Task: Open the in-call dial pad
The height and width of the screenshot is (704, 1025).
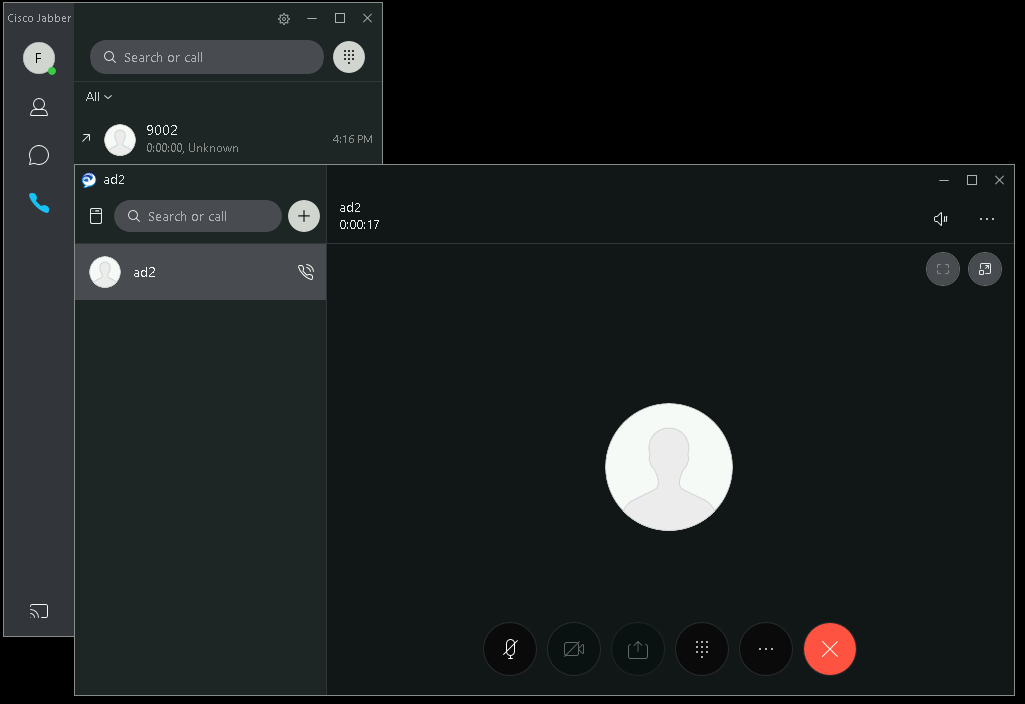Action: coord(702,649)
